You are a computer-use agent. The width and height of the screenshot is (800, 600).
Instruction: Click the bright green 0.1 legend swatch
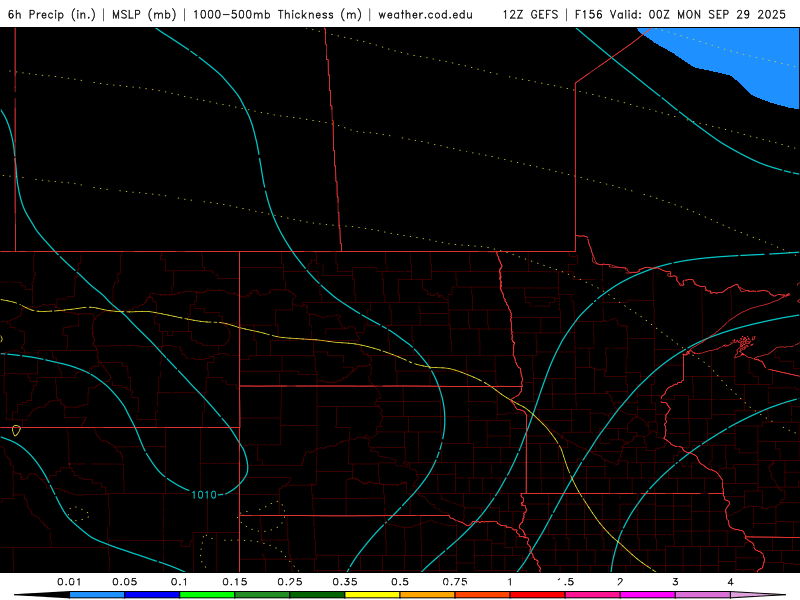pos(207,595)
